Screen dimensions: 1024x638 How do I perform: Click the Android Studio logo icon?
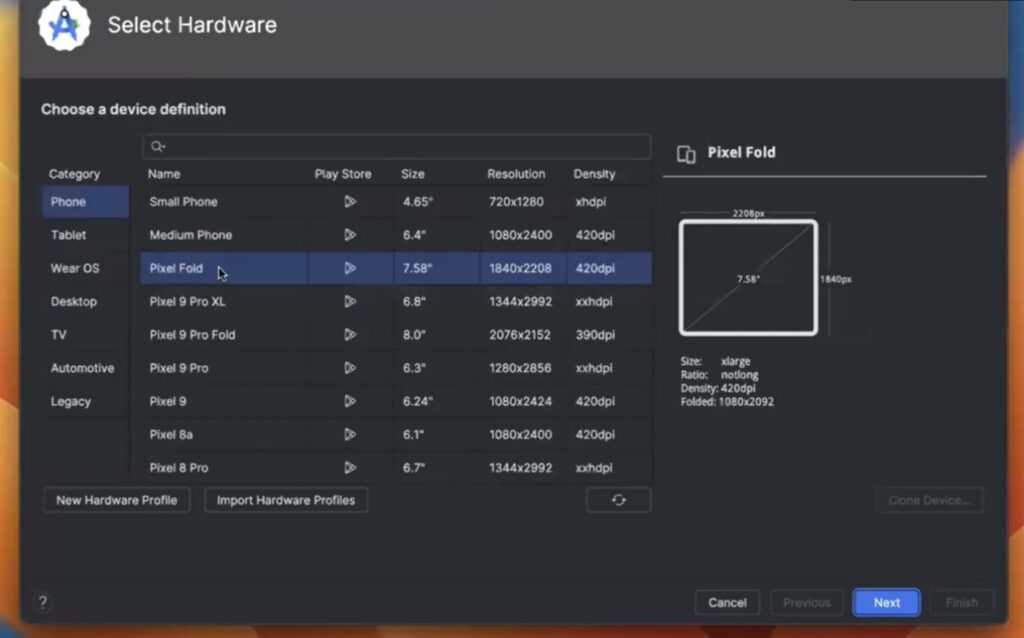pyautogui.click(x=62, y=25)
